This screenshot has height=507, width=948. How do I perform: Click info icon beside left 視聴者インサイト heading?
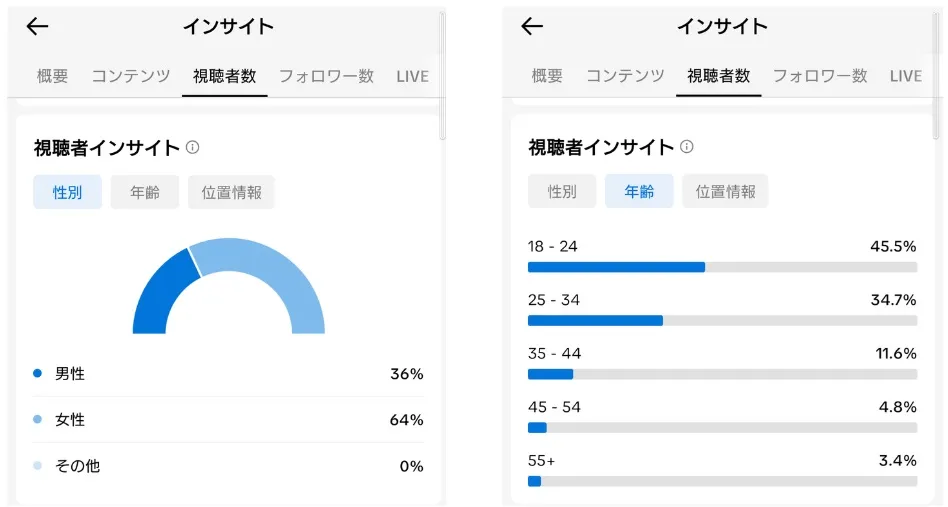tap(193, 147)
